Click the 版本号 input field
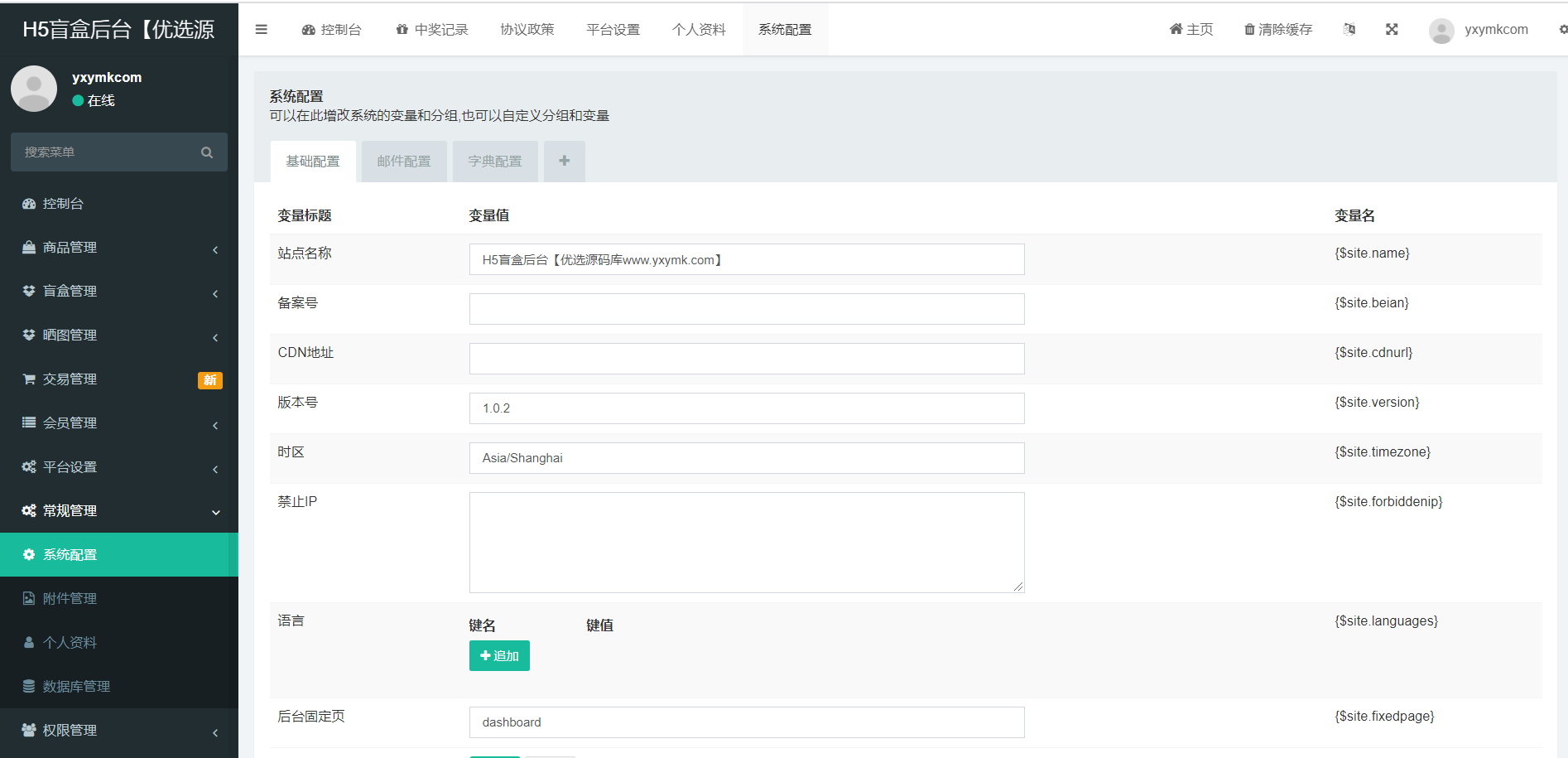Screen dimensions: 1568x758 pyautogui.click(x=747, y=408)
